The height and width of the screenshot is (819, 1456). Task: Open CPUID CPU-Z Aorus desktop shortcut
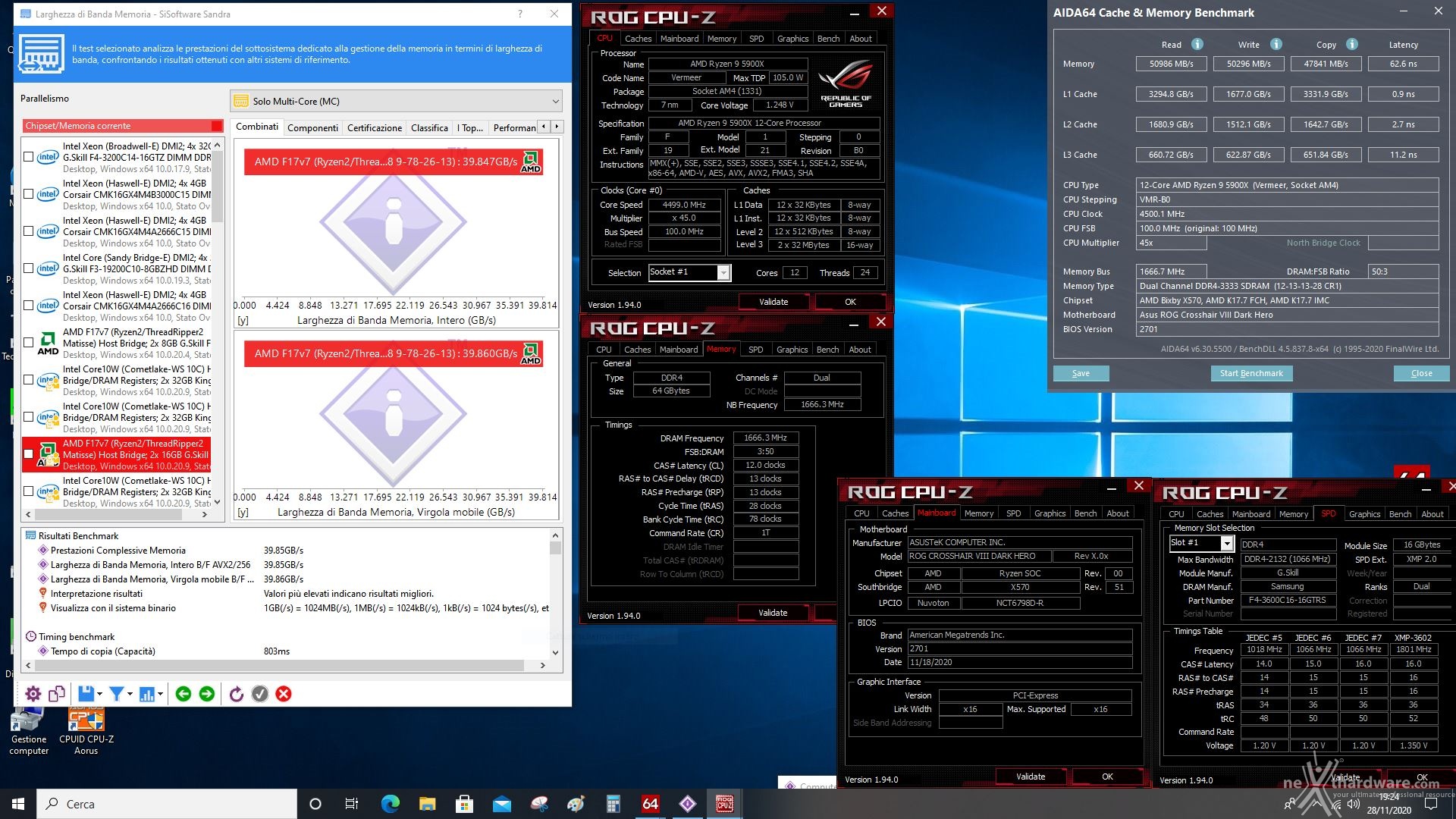(86, 731)
